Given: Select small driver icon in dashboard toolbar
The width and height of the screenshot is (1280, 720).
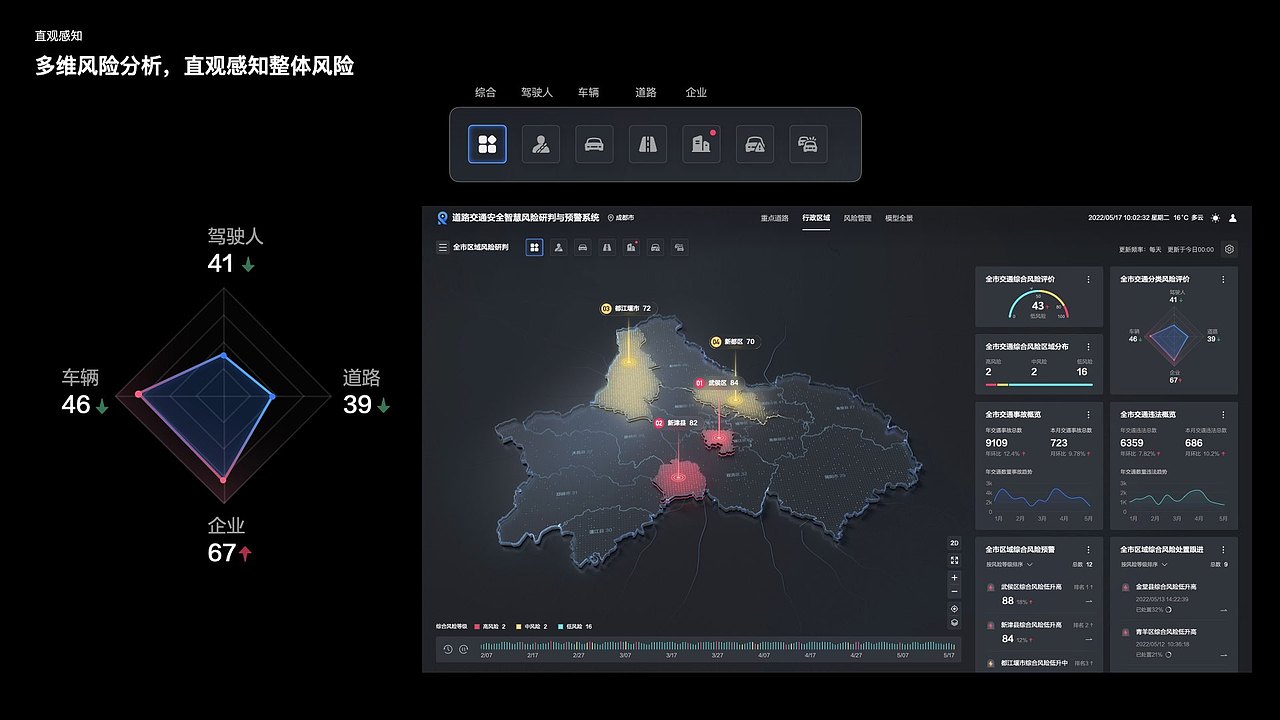Looking at the screenshot, I should coord(559,247).
